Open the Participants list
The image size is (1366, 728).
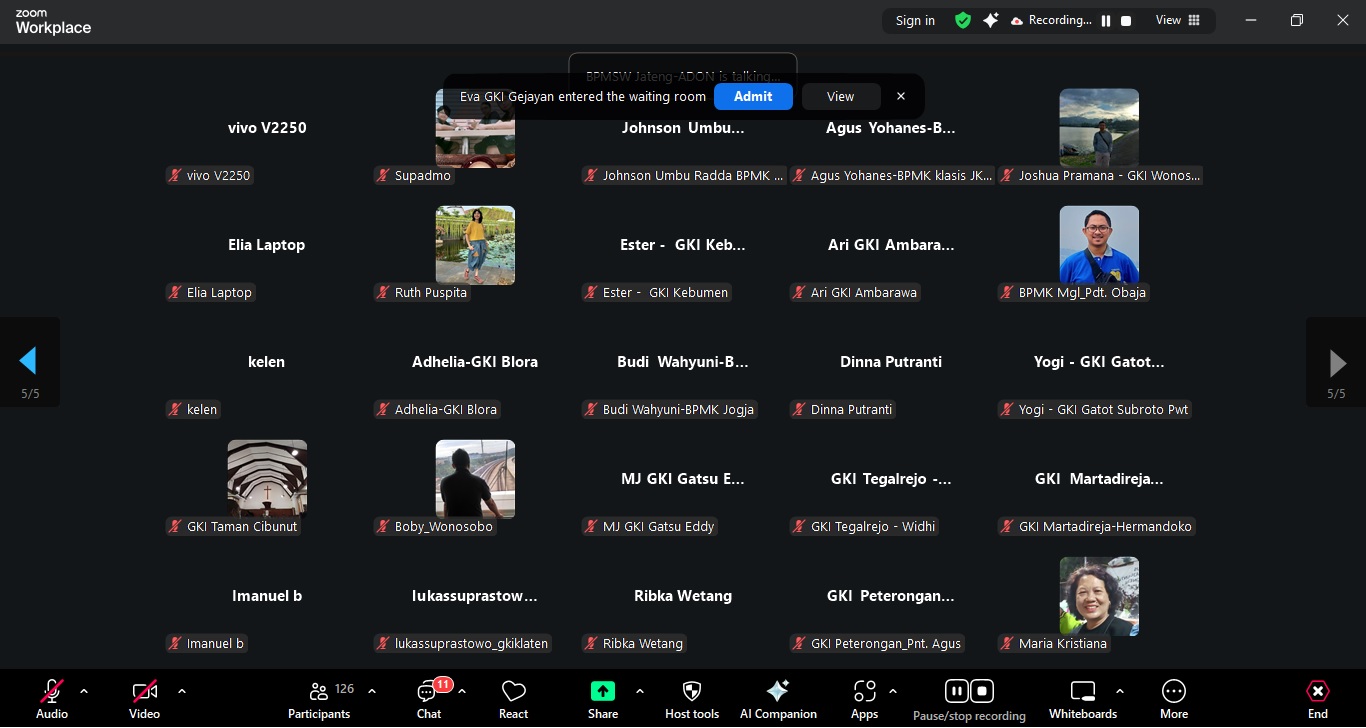(319, 692)
